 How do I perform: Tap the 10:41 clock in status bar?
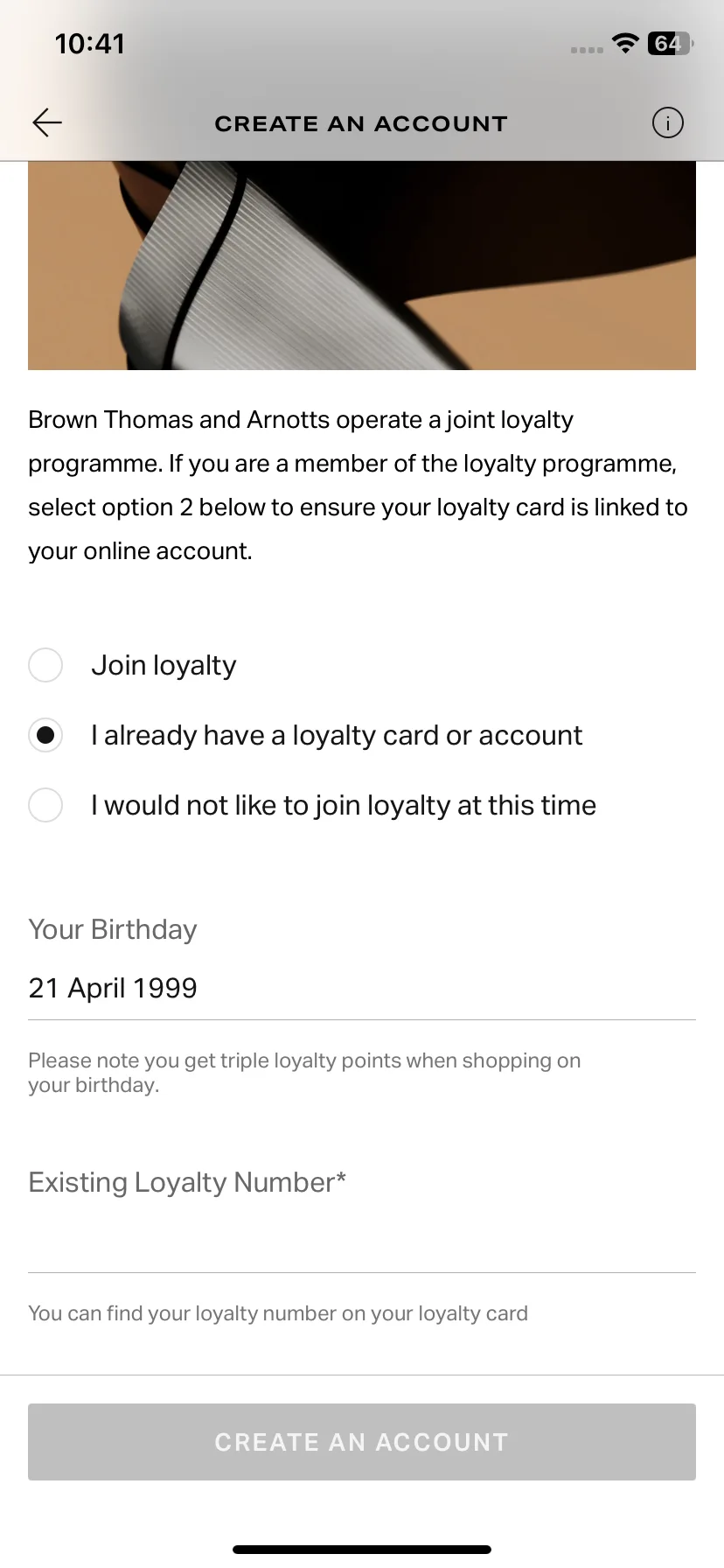point(90,44)
